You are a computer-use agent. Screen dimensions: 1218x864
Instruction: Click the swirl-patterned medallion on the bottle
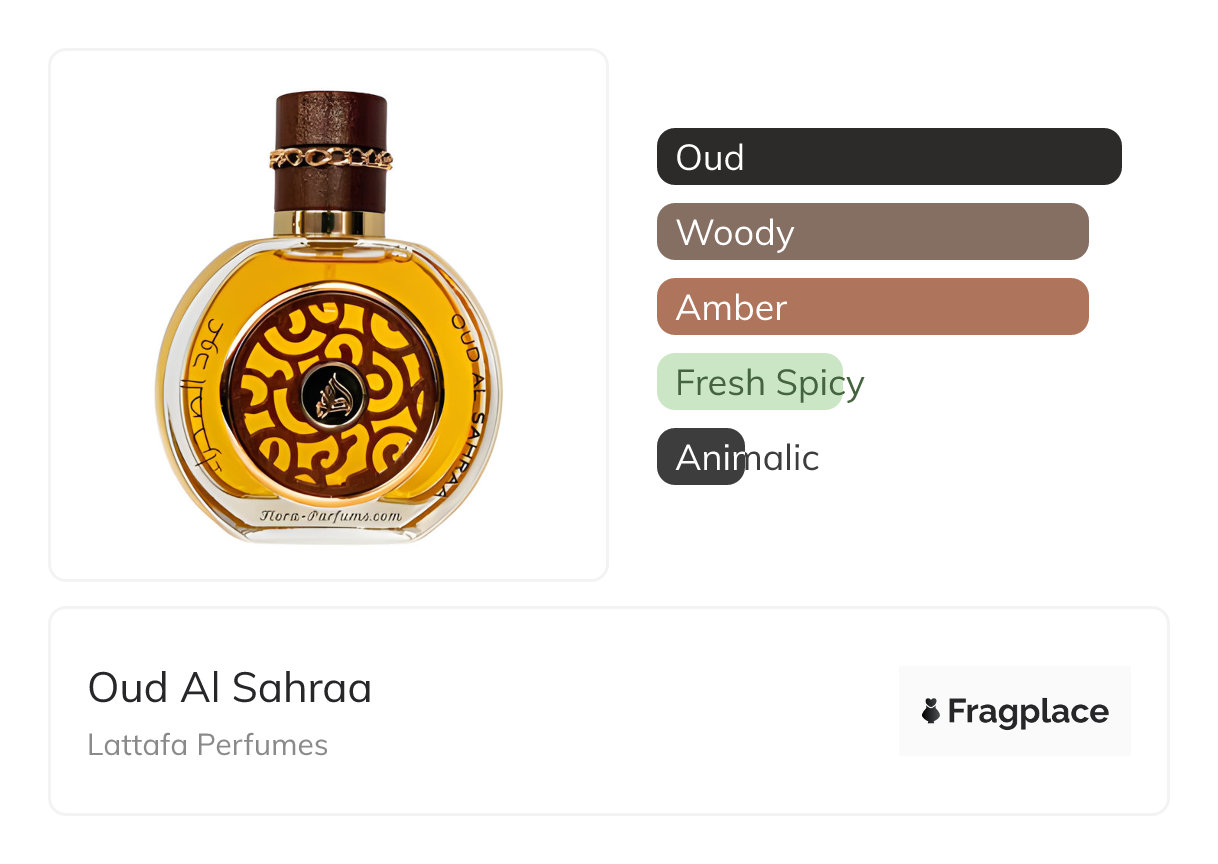point(330,393)
